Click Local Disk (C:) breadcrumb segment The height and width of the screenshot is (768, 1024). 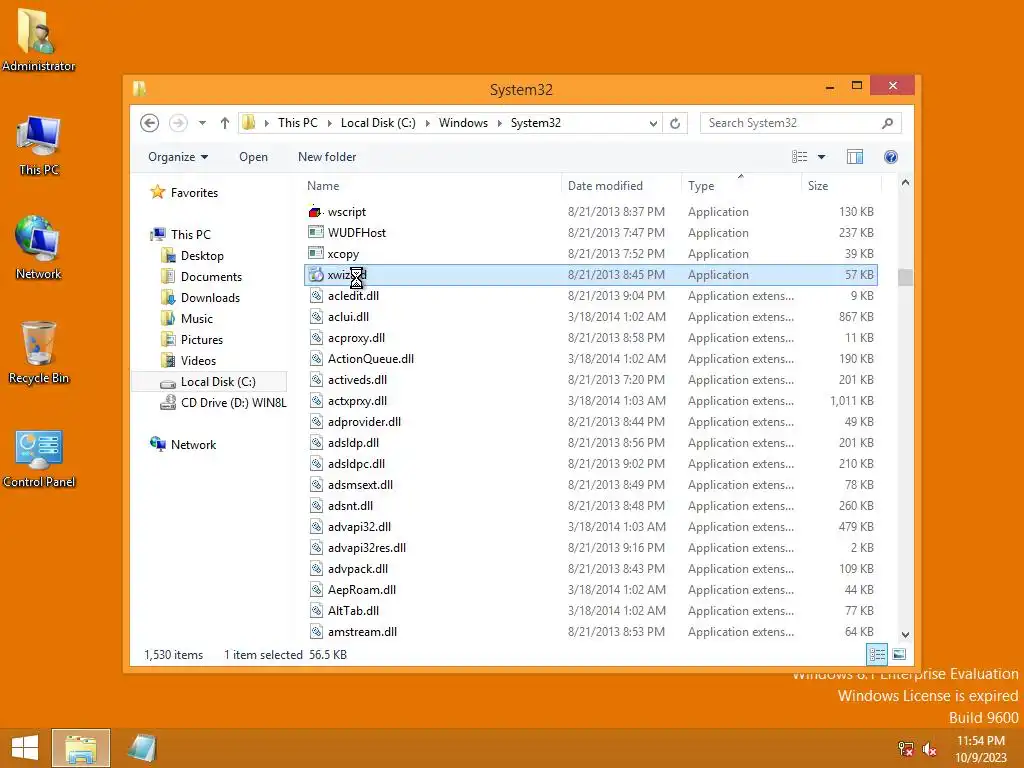(378, 123)
